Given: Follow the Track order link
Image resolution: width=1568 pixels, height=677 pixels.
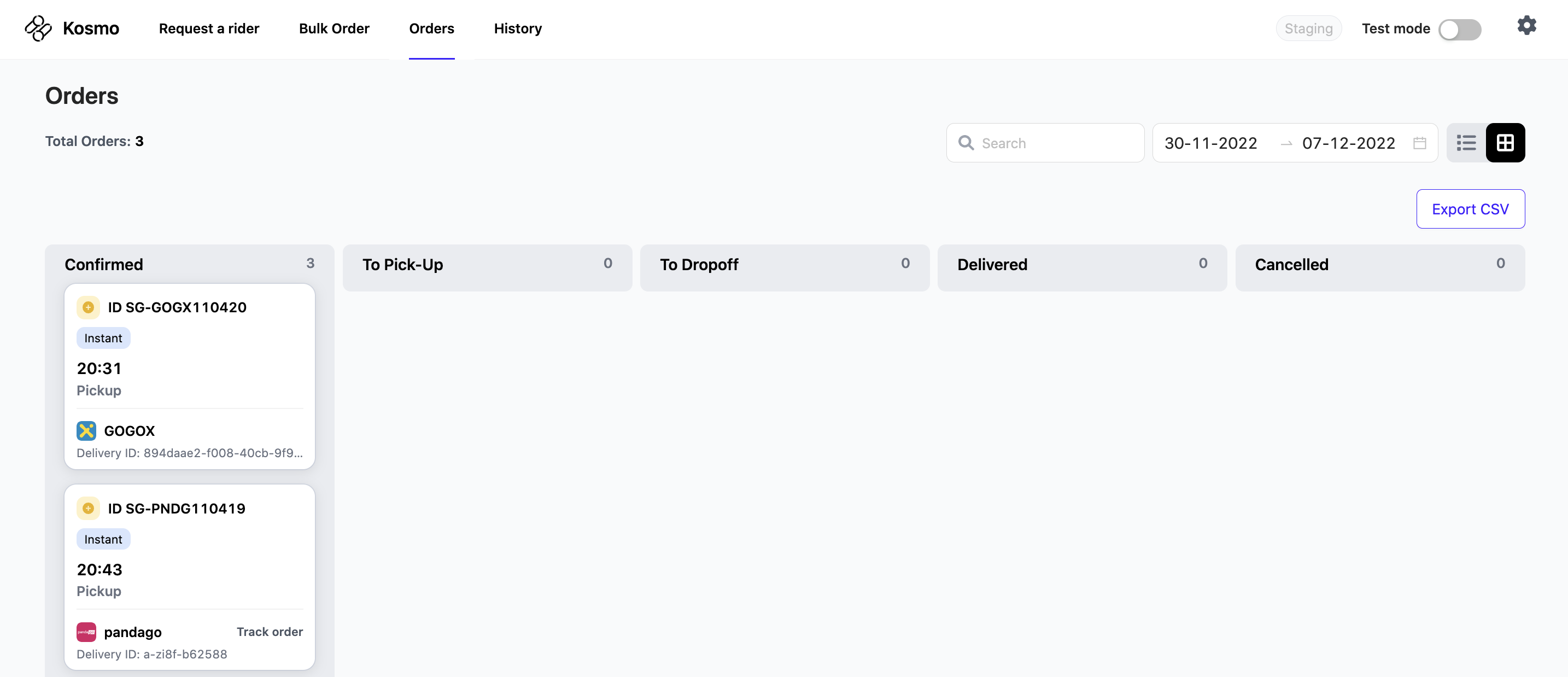Looking at the screenshot, I should [269, 632].
